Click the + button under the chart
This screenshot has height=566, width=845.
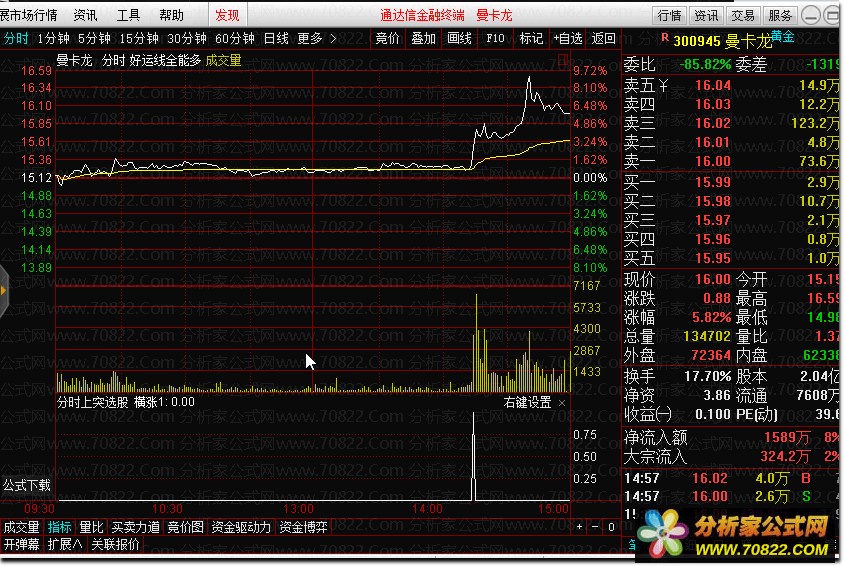tap(579, 527)
